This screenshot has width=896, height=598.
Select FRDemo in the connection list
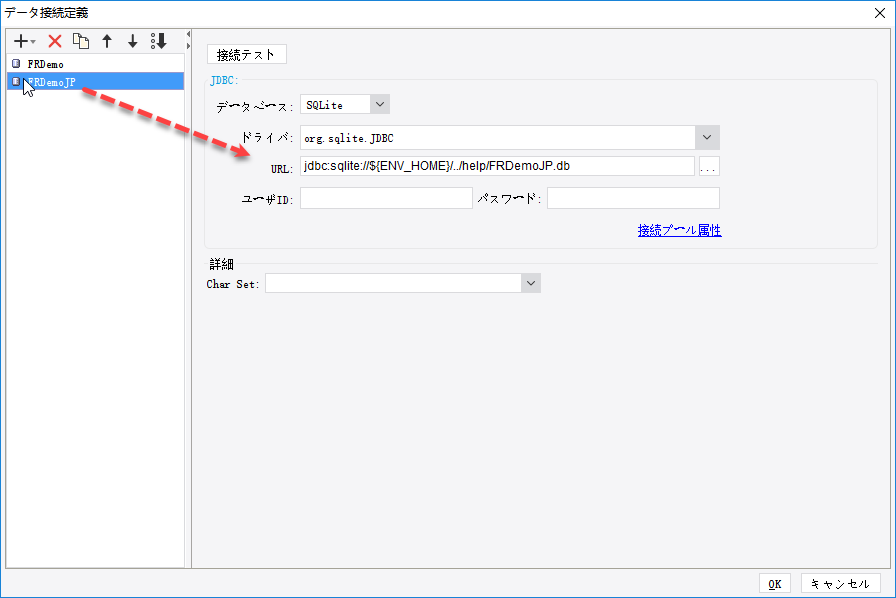[x=95, y=64]
